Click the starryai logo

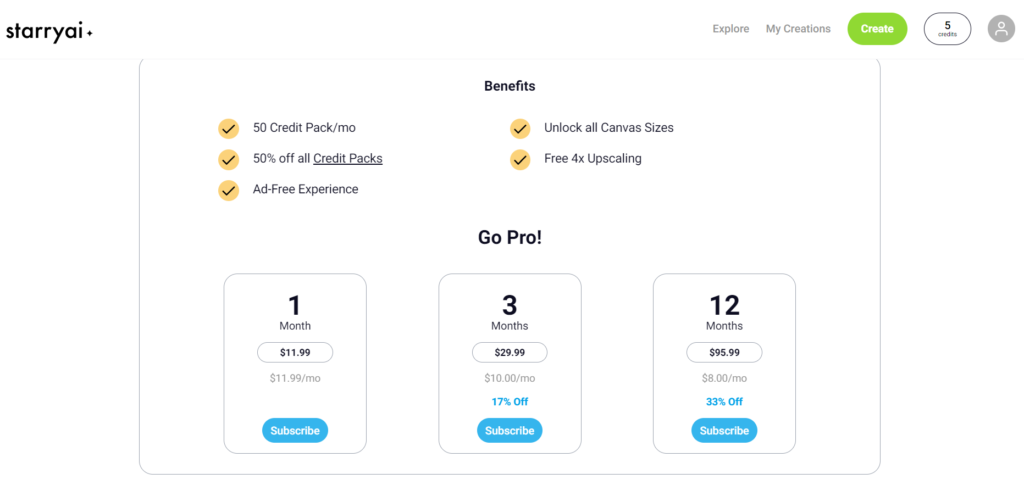point(49,31)
